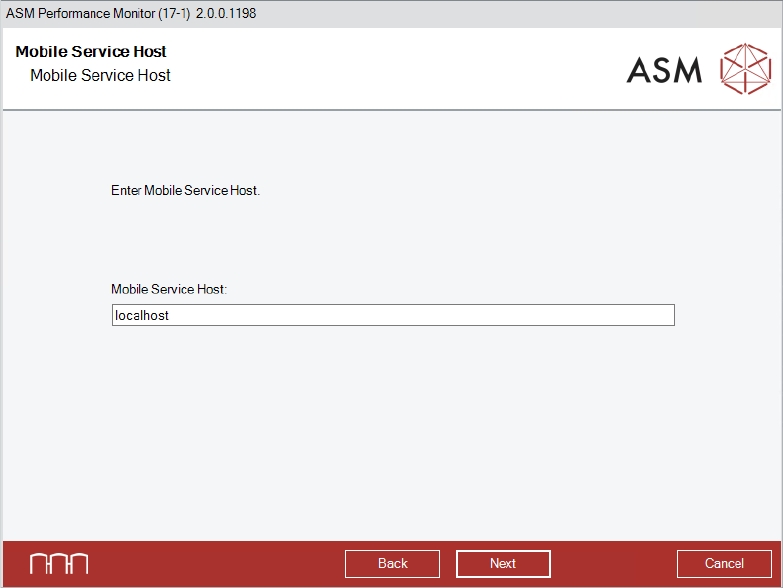Click the ASM logo icon
The height and width of the screenshot is (588, 783).
click(x=746, y=69)
